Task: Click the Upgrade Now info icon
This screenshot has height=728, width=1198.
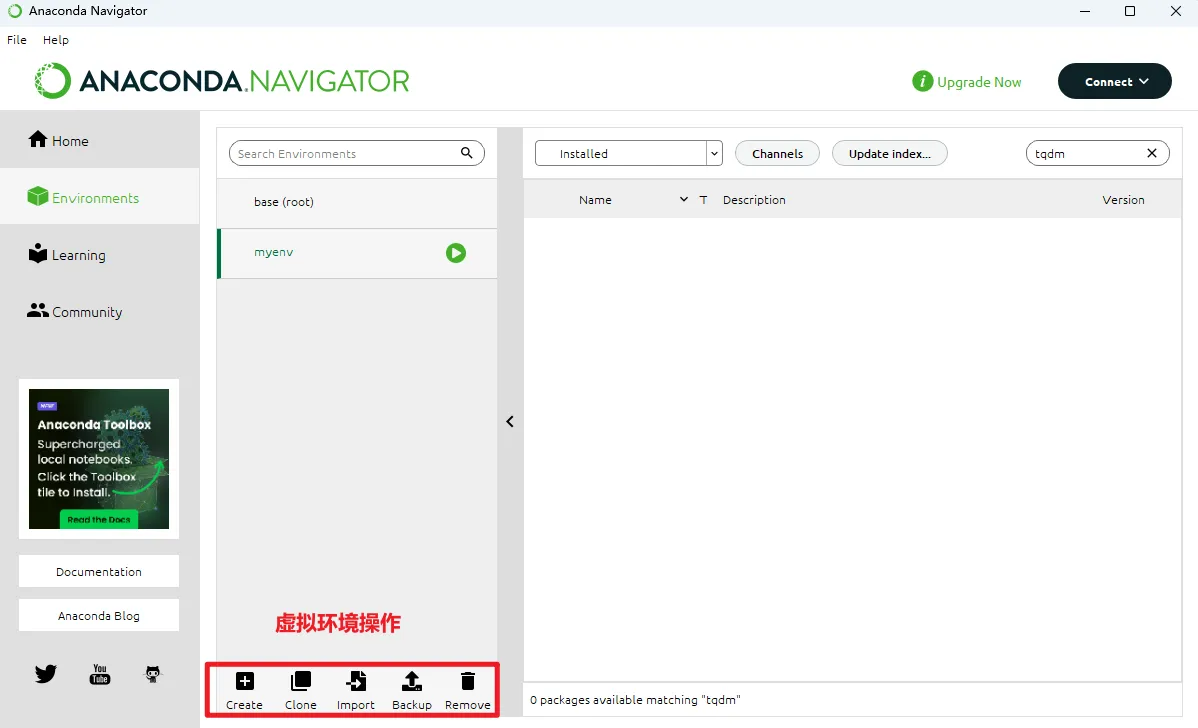Action: pos(922,81)
